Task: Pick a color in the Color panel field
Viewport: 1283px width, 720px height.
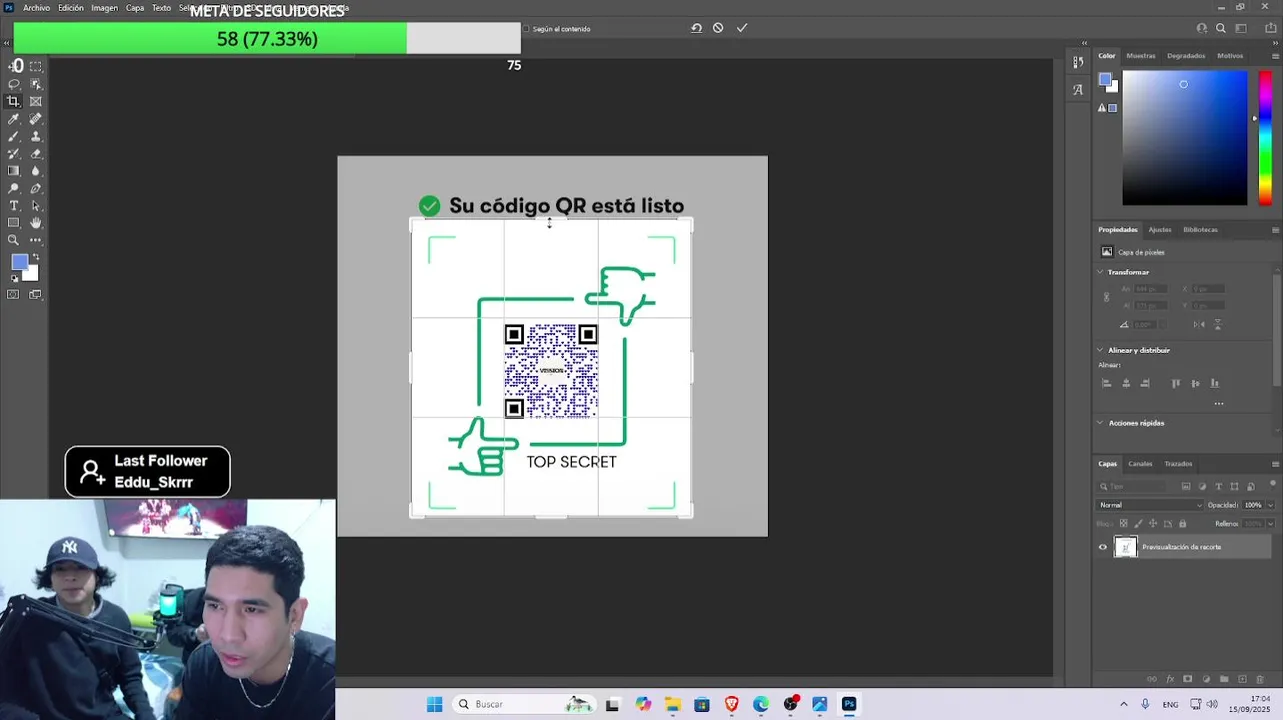Action: (x=1185, y=138)
